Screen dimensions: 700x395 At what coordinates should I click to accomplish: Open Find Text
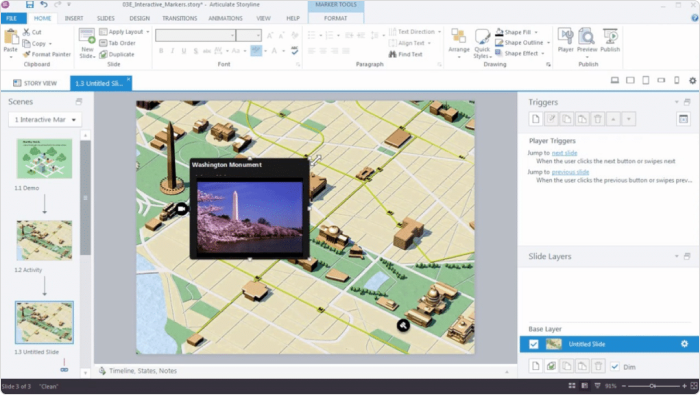click(x=405, y=54)
